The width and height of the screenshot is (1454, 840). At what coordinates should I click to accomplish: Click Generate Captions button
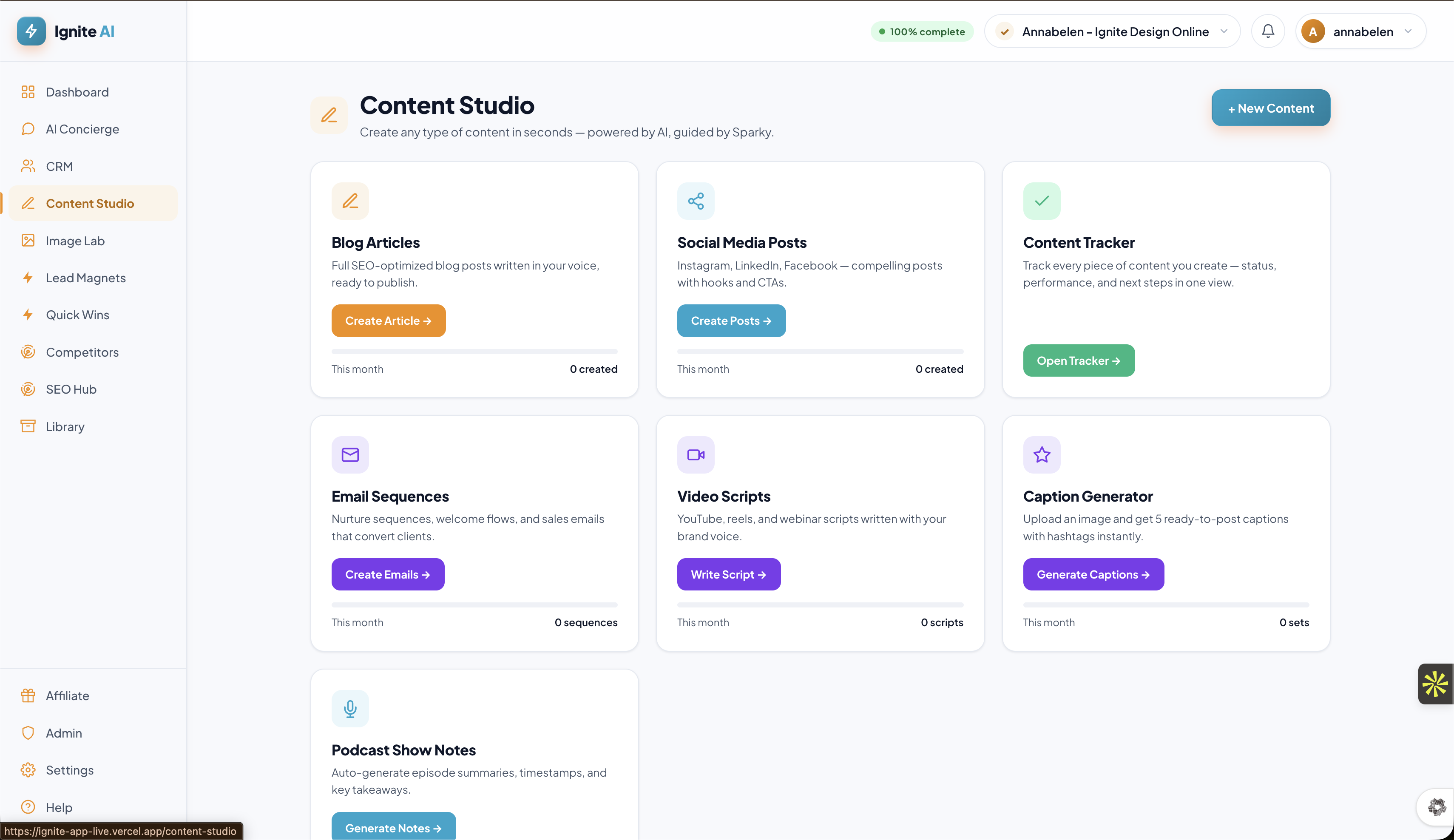1093,574
